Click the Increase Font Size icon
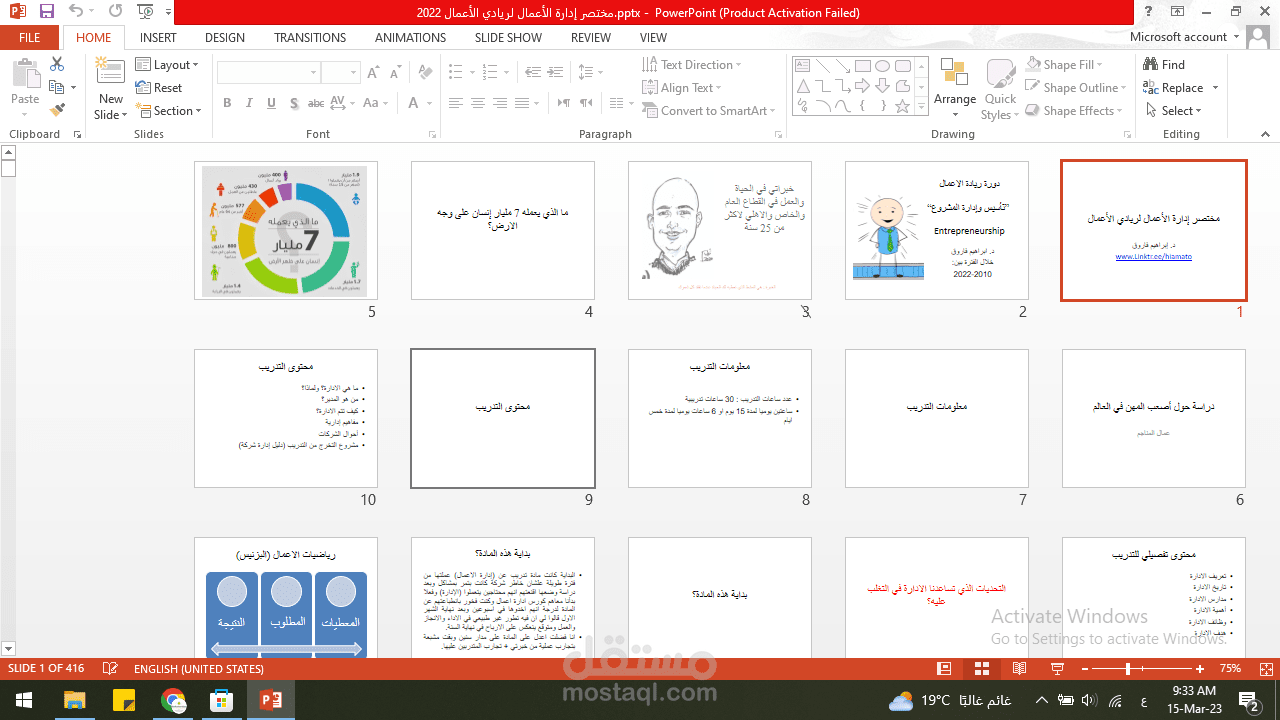Viewport: 1280px width, 720px height. [x=372, y=72]
